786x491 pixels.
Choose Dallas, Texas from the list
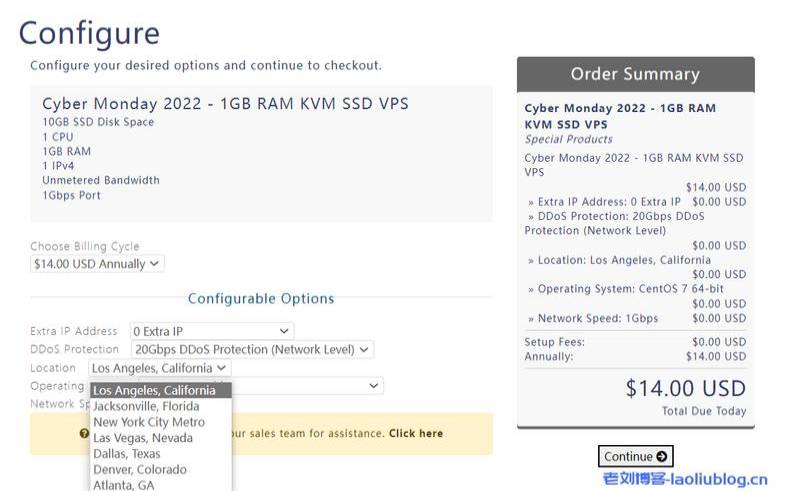pyautogui.click(x=127, y=454)
